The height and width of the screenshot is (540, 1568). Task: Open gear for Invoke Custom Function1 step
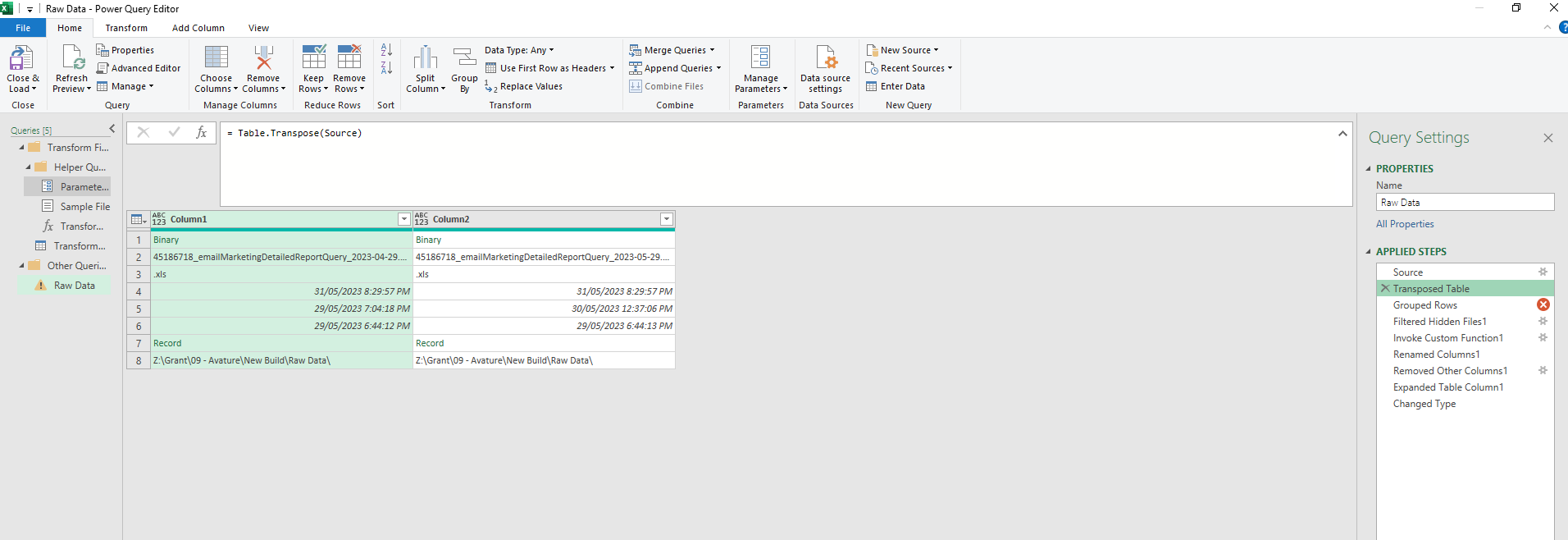click(x=1543, y=337)
